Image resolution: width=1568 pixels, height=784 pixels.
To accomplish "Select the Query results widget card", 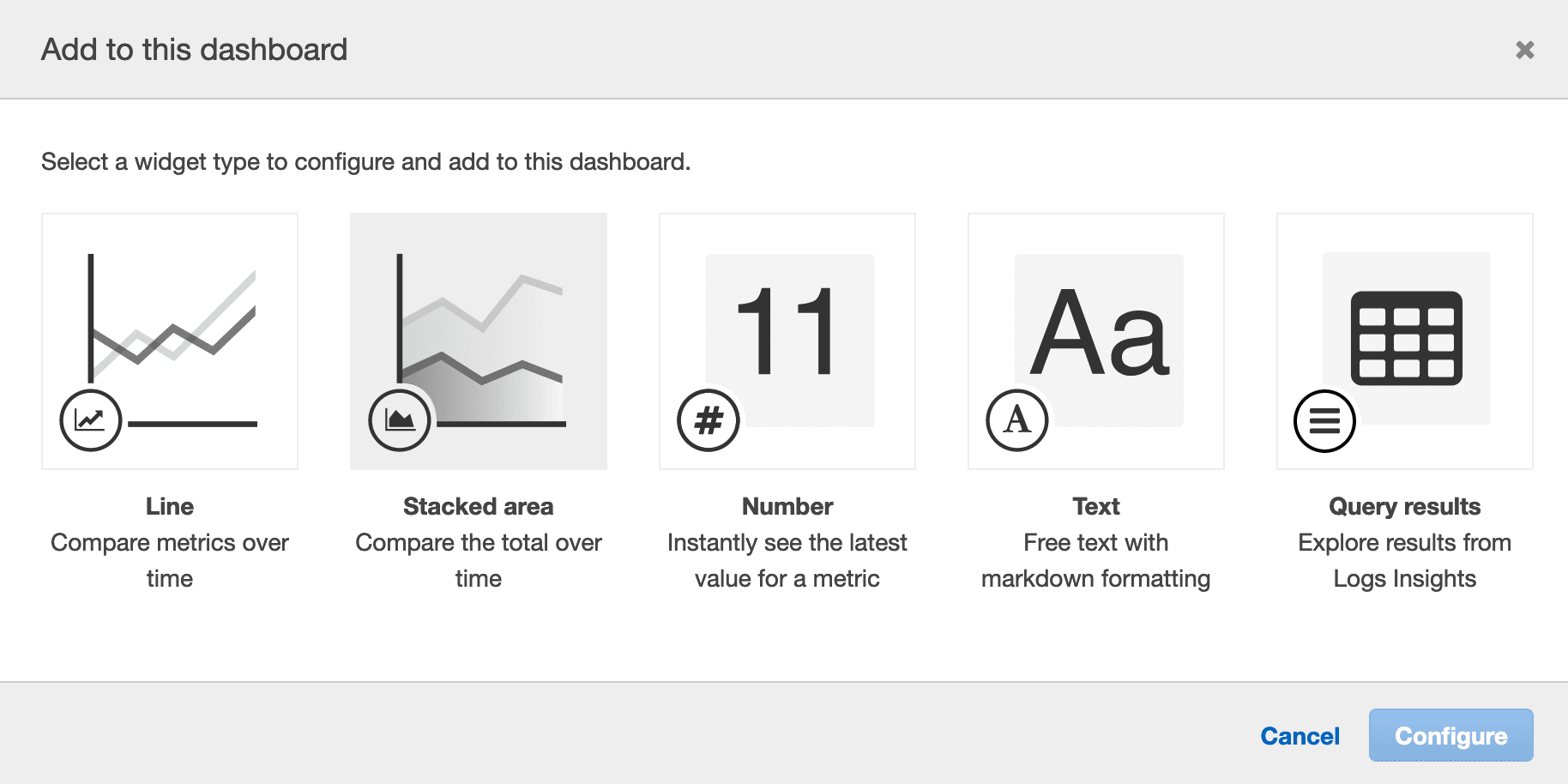I will [x=1404, y=341].
